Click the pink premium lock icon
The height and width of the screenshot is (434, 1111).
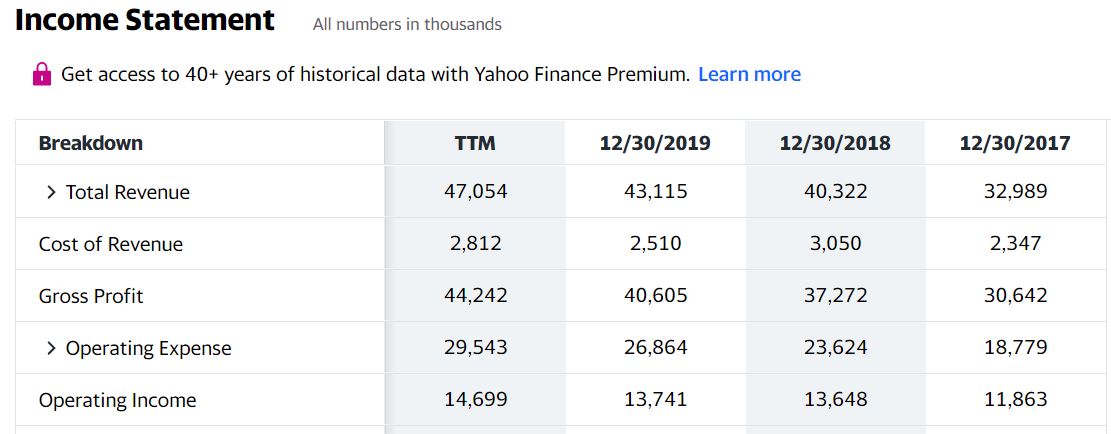[x=41, y=74]
